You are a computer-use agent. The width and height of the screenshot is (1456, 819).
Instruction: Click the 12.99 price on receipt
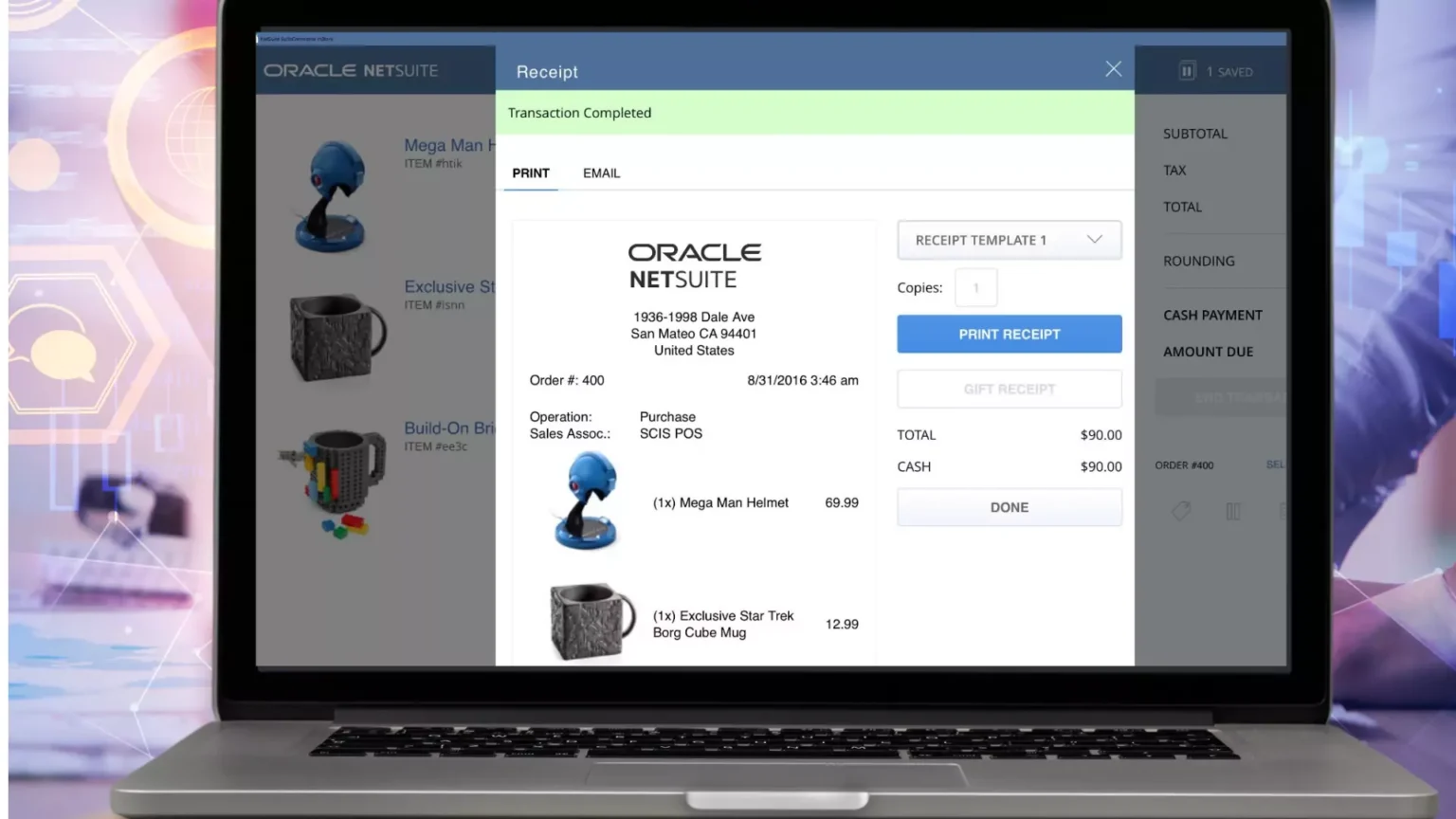point(842,624)
